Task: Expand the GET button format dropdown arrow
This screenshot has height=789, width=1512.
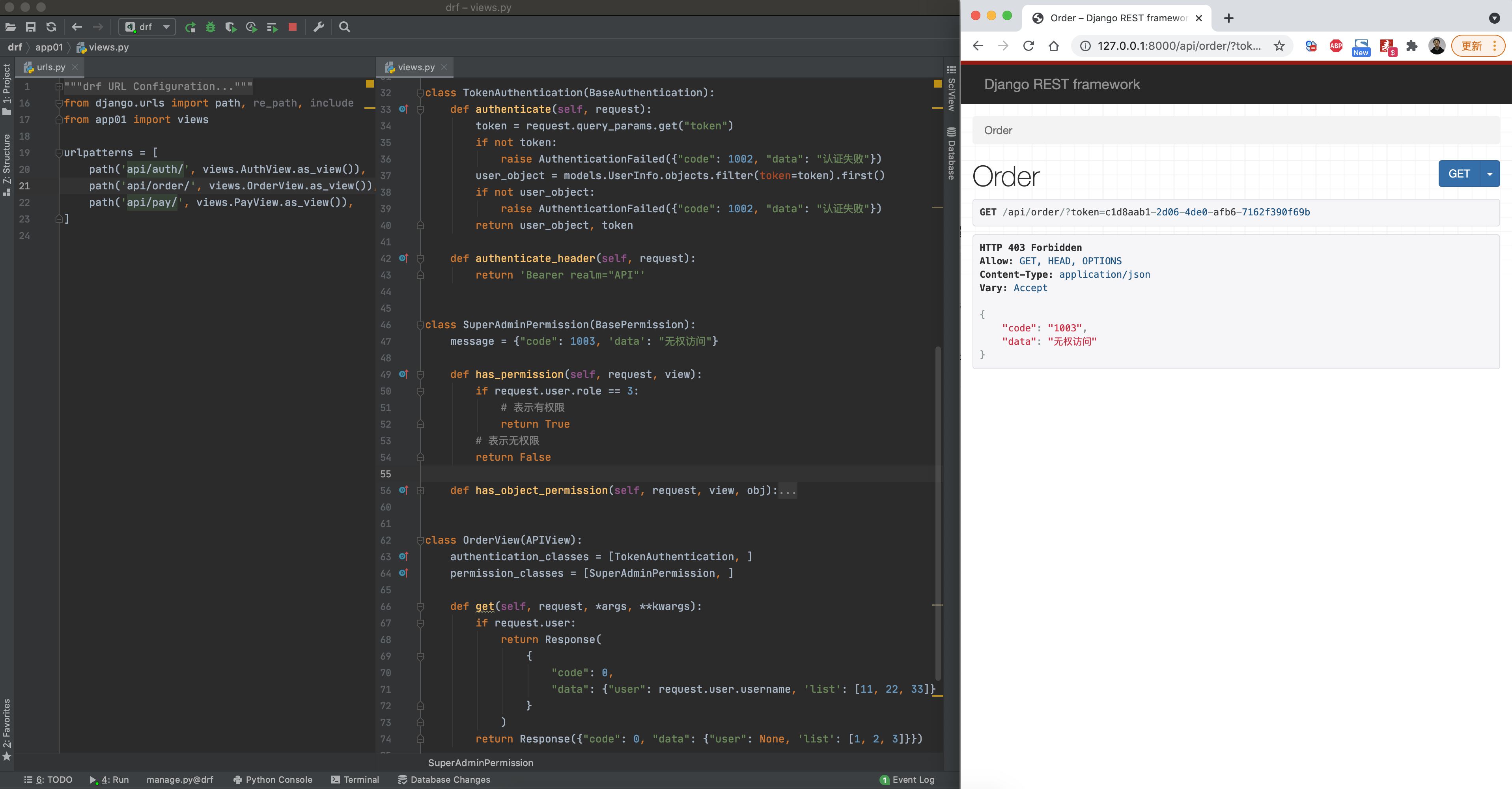Action: tap(1490, 174)
